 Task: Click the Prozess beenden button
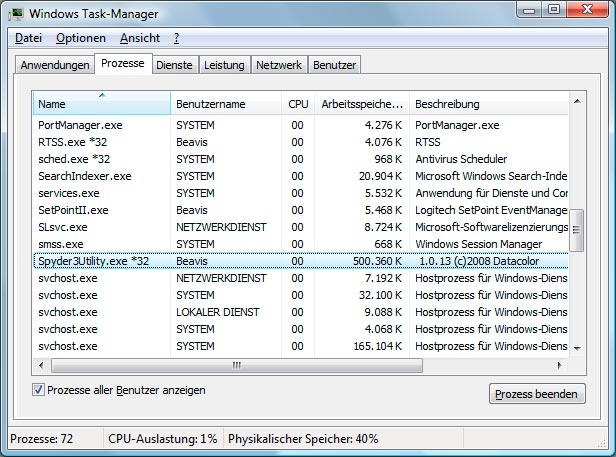click(537, 394)
